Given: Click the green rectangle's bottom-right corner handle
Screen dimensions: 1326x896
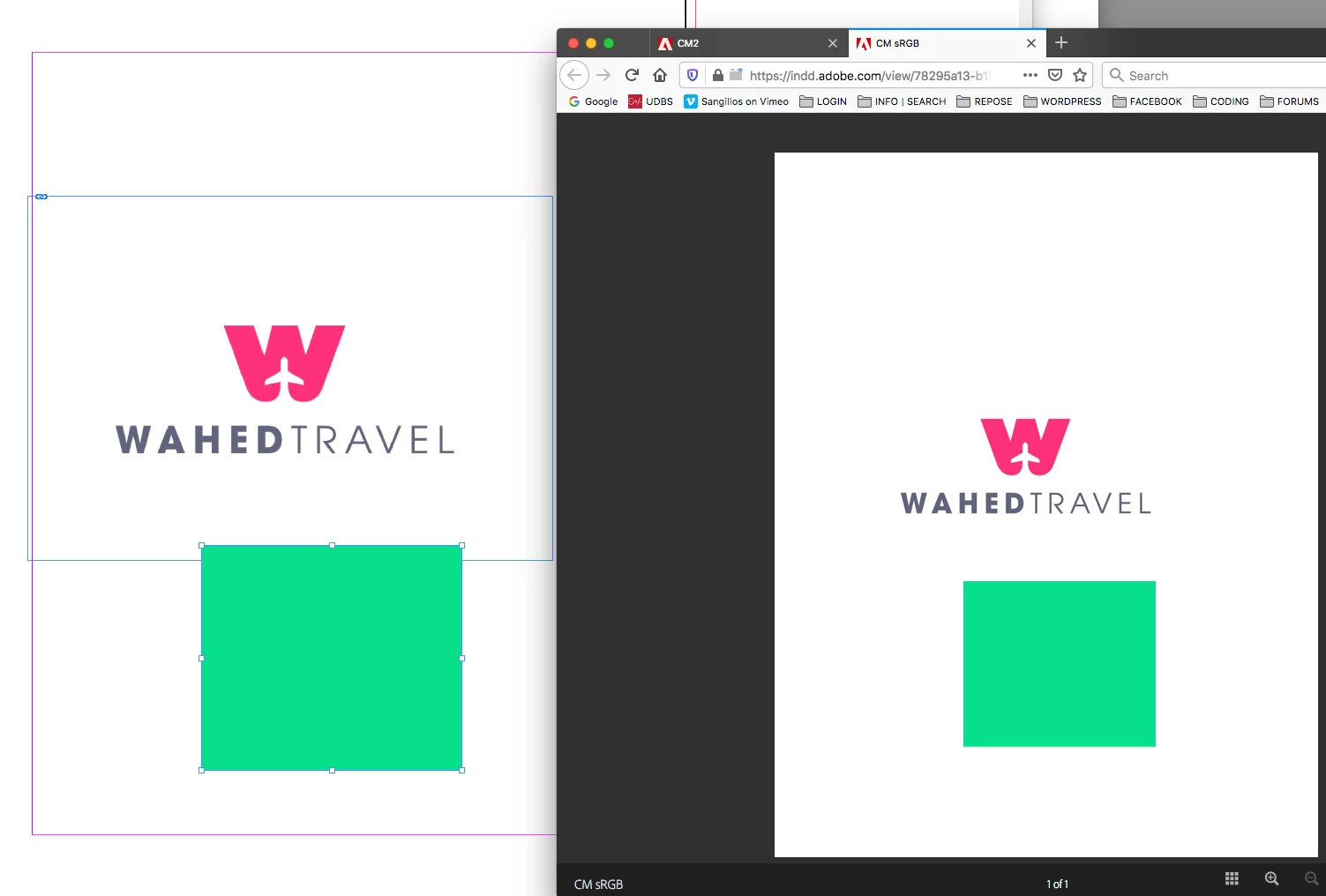Looking at the screenshot, I should 462,770.
